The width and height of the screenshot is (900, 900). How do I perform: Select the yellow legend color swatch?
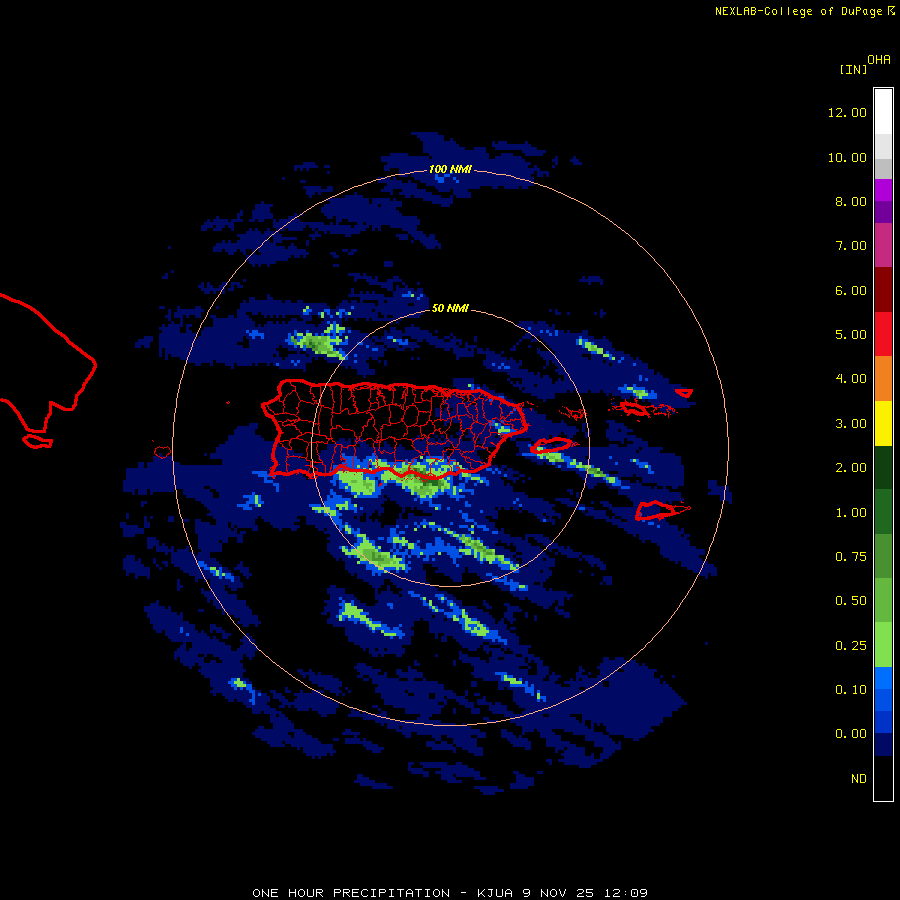[x=883, y=424]
